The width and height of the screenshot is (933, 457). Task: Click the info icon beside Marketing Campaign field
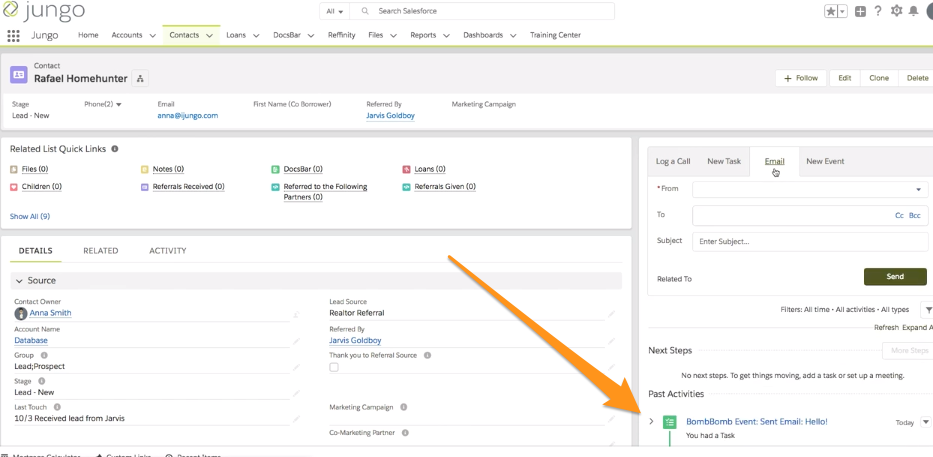[x=403, y=408]
